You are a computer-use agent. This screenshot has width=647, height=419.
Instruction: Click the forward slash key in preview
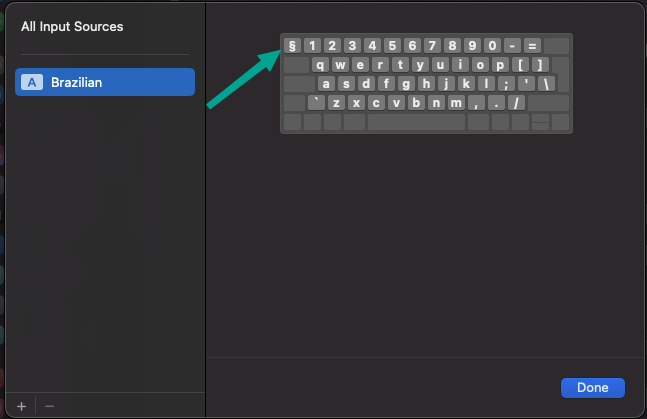click(516, 102)
